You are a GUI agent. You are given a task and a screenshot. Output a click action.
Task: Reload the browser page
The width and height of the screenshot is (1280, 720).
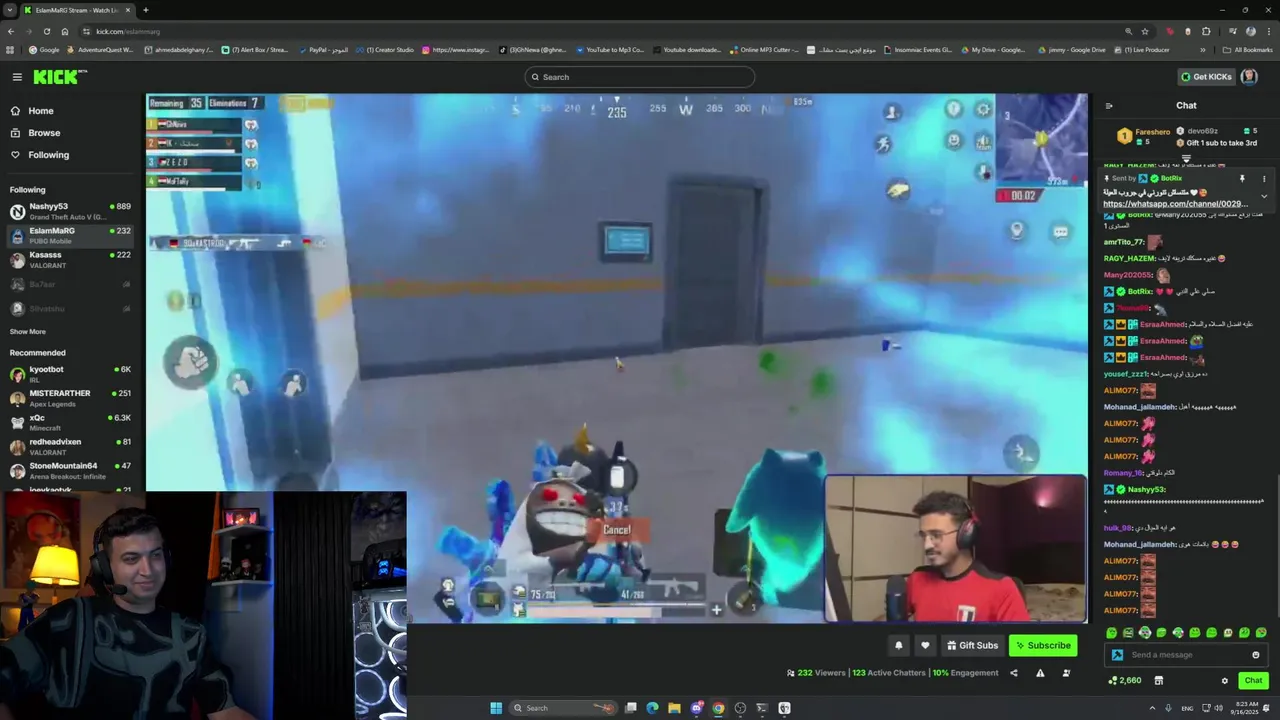(x=46, y=31)
